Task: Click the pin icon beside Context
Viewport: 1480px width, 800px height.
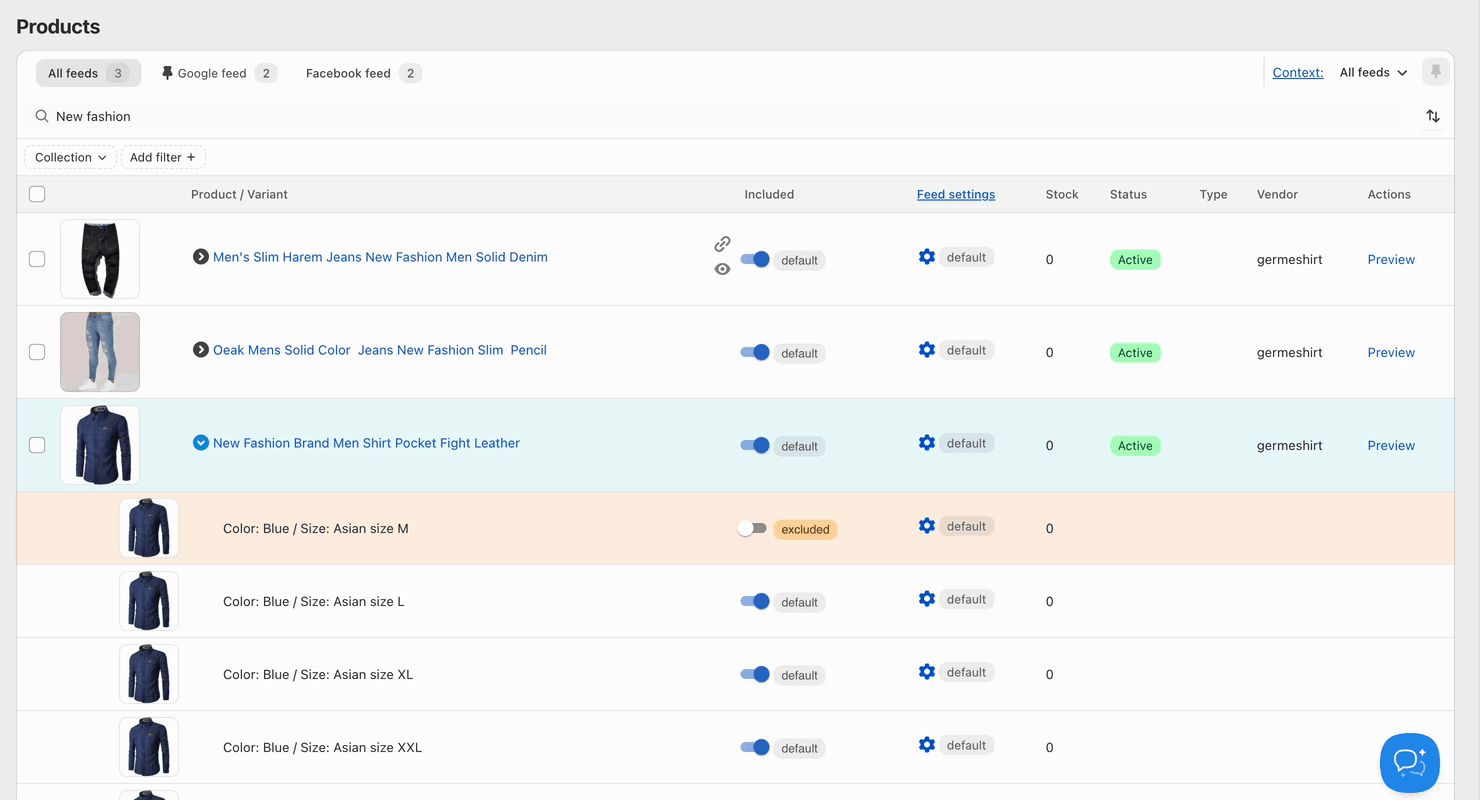Action: [x=1436, y=72]
